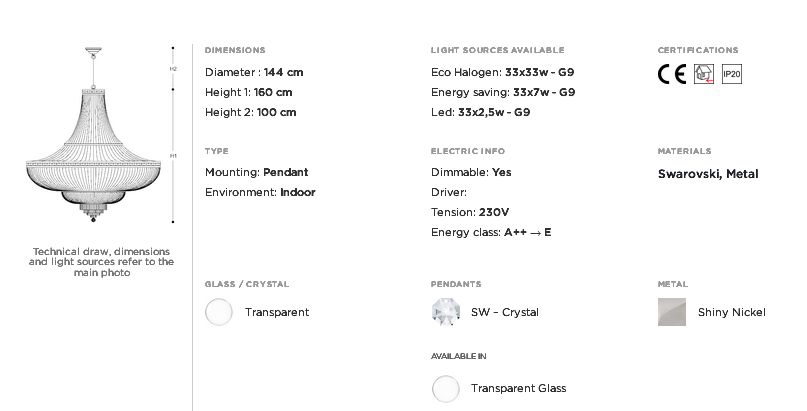
Task: Click the Eco Halogen 33x33w - G9 line
Action: (x=502, y=73)
